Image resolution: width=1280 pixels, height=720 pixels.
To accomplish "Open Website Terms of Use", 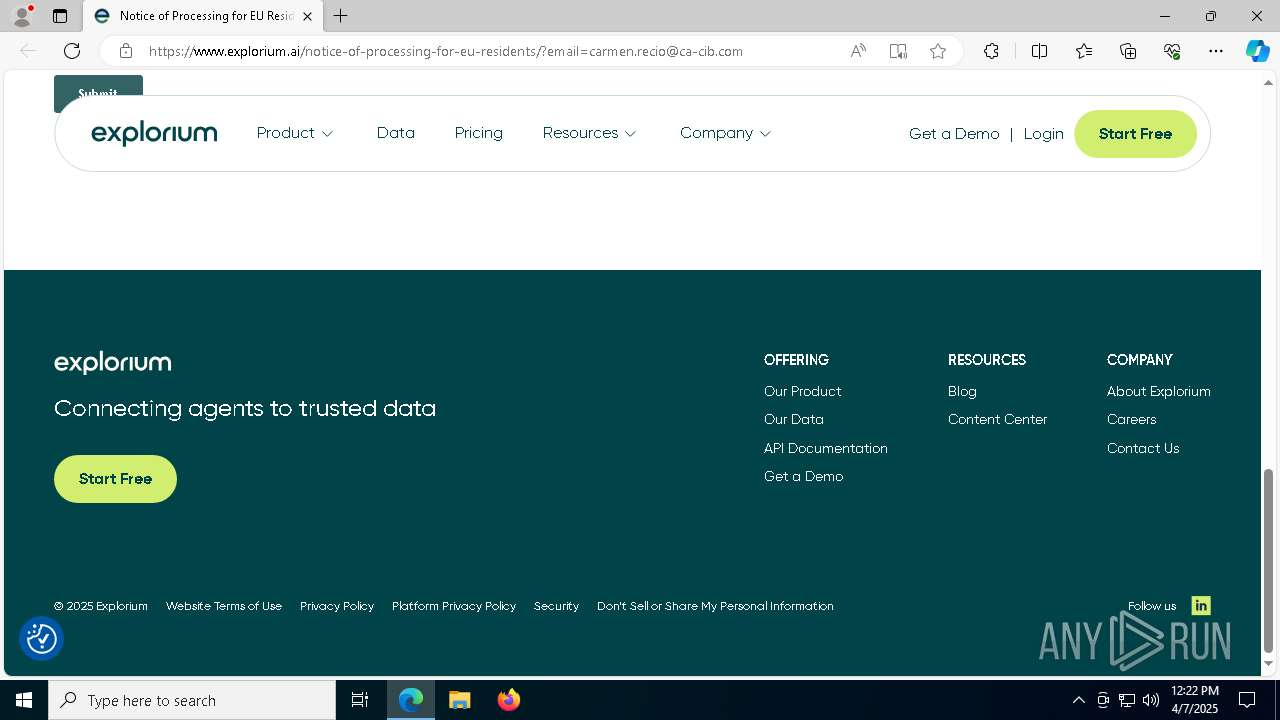I will pos(224,606).
